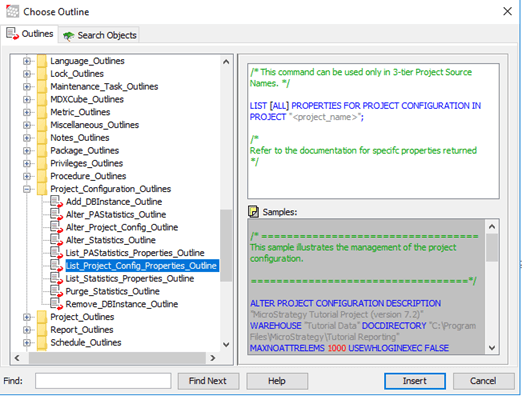
Task: Click the Report_Outlines folder icon
Action: point(42,330)
